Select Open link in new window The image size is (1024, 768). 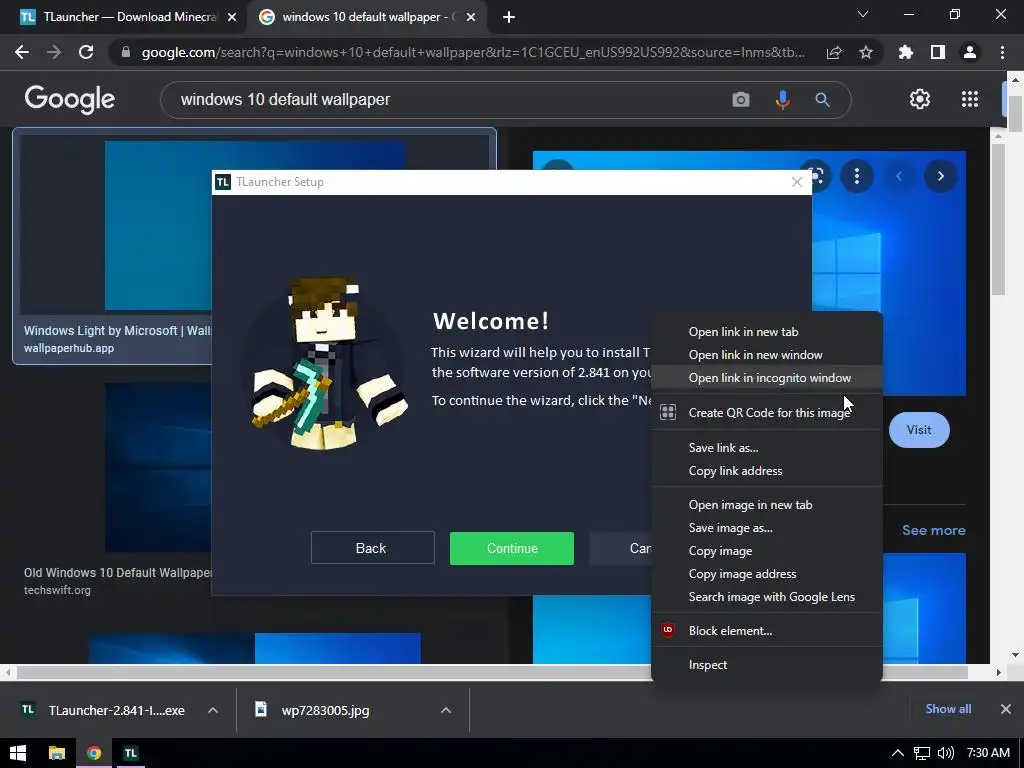[767, 355]
